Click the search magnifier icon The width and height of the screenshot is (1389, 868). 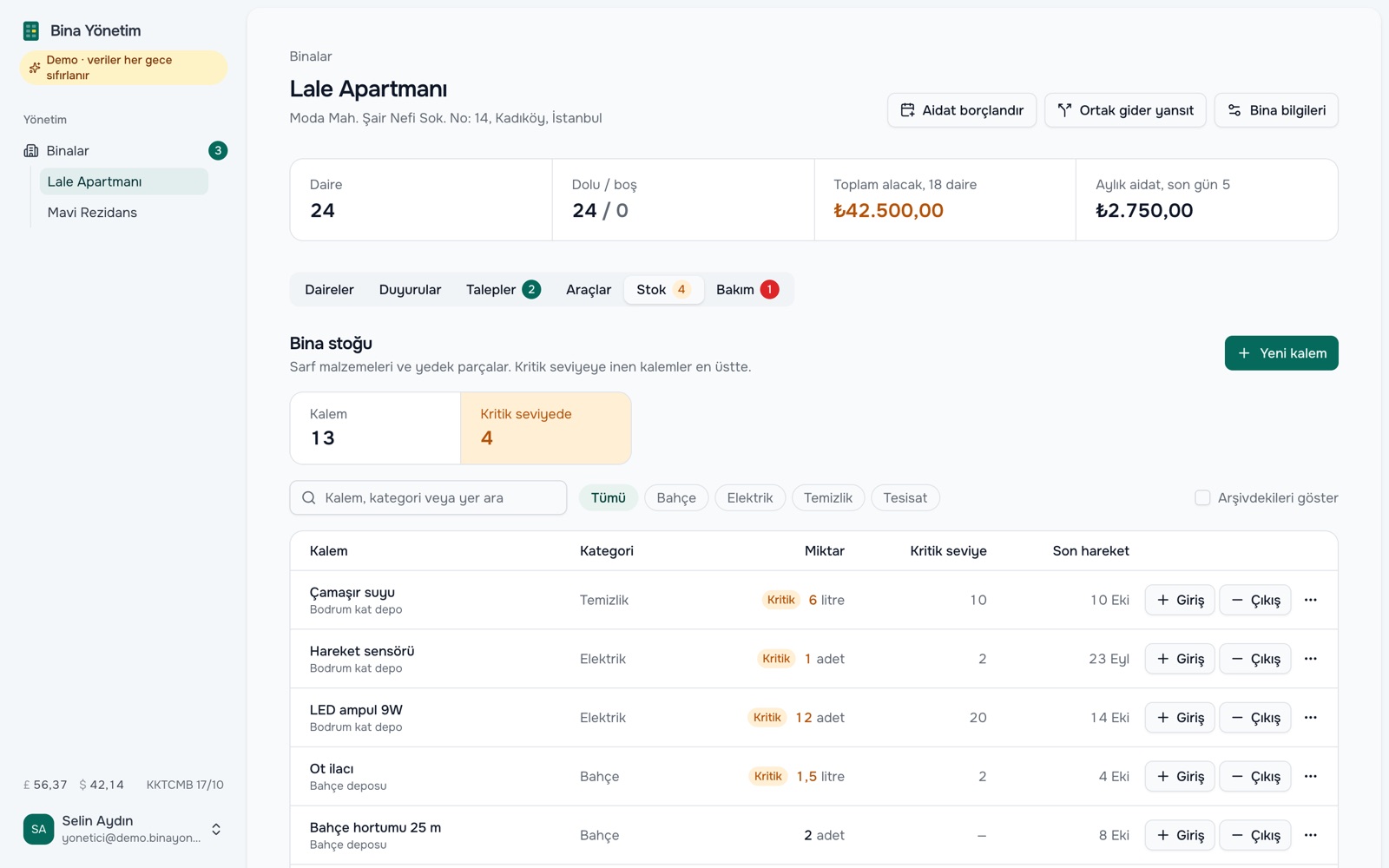point(308,498)
